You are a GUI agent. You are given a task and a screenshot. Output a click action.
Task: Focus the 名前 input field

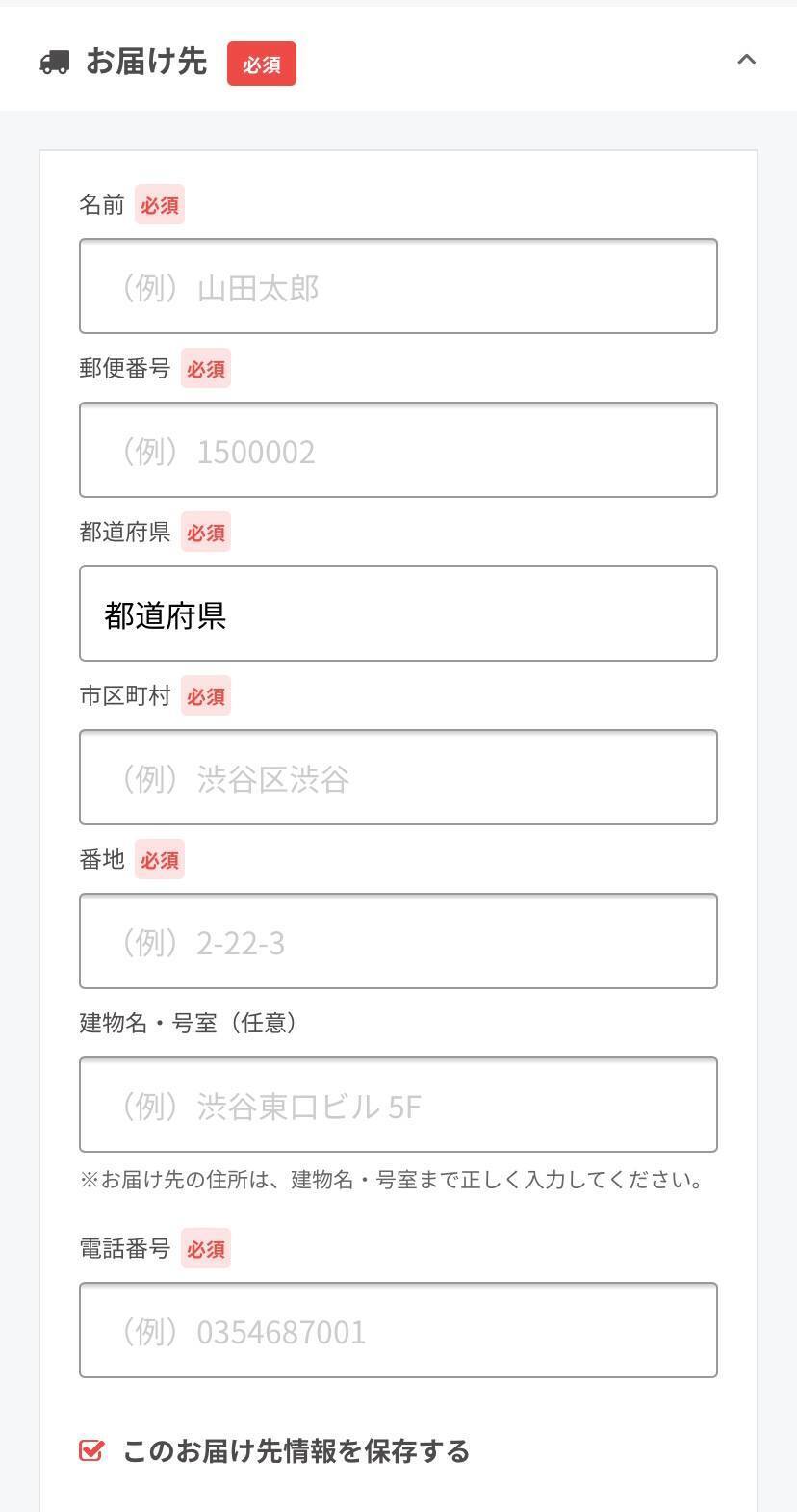click(398, 286)
